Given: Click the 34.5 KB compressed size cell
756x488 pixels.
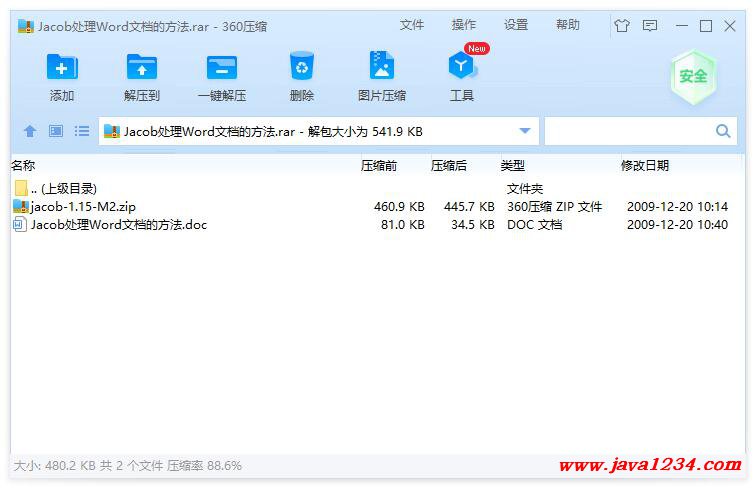Looking at the screenshot, I should [472, 225].
